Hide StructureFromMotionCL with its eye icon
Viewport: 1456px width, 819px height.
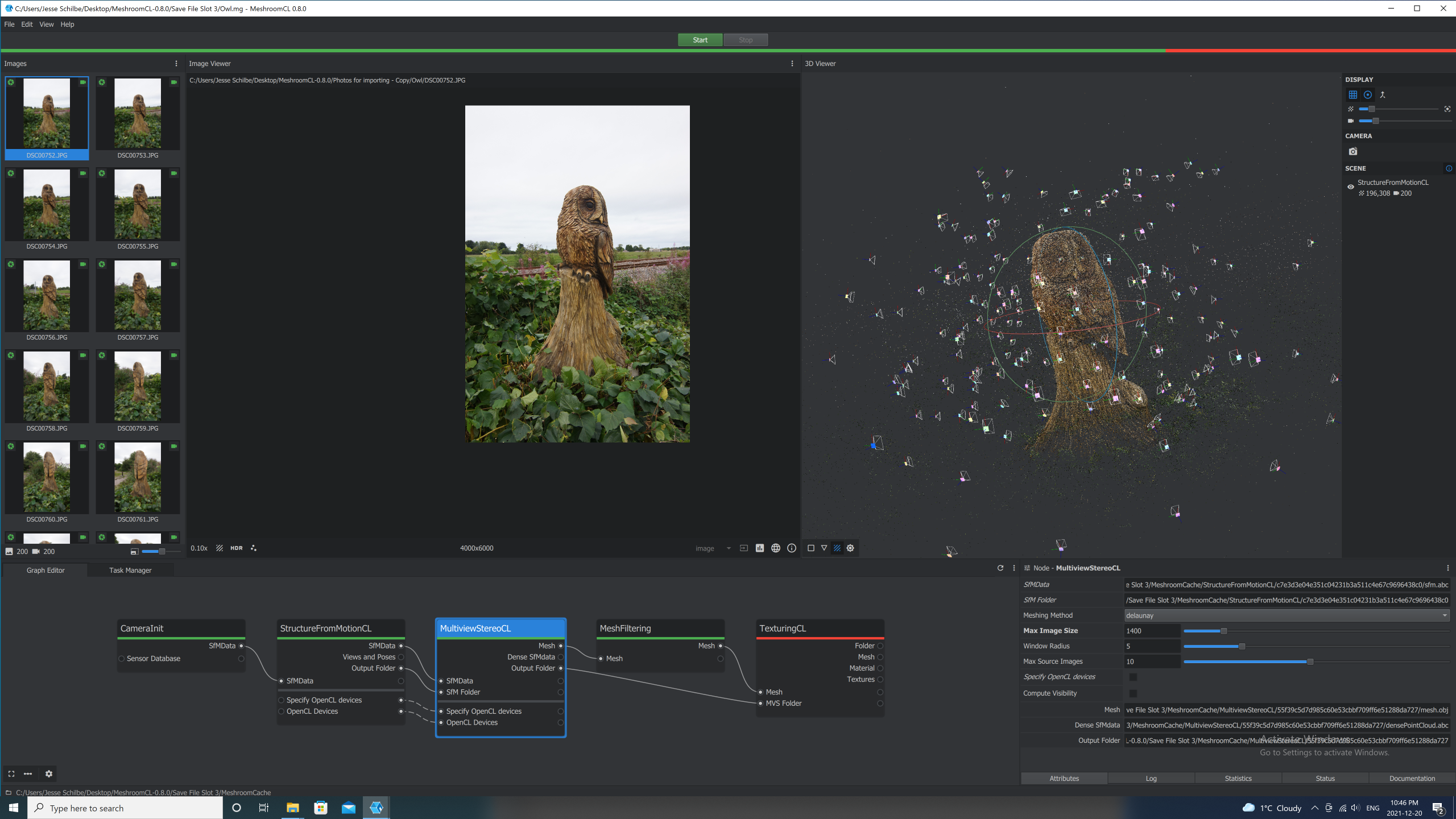tap(1351, 187)
